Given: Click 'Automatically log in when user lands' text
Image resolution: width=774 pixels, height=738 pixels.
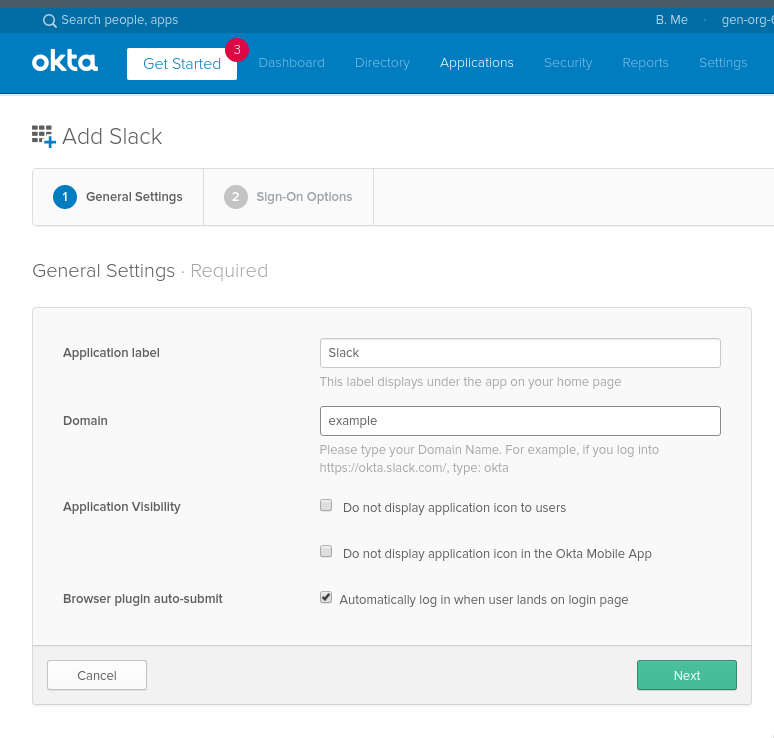Looking at the screenshot, I should (x=484, y=600).
